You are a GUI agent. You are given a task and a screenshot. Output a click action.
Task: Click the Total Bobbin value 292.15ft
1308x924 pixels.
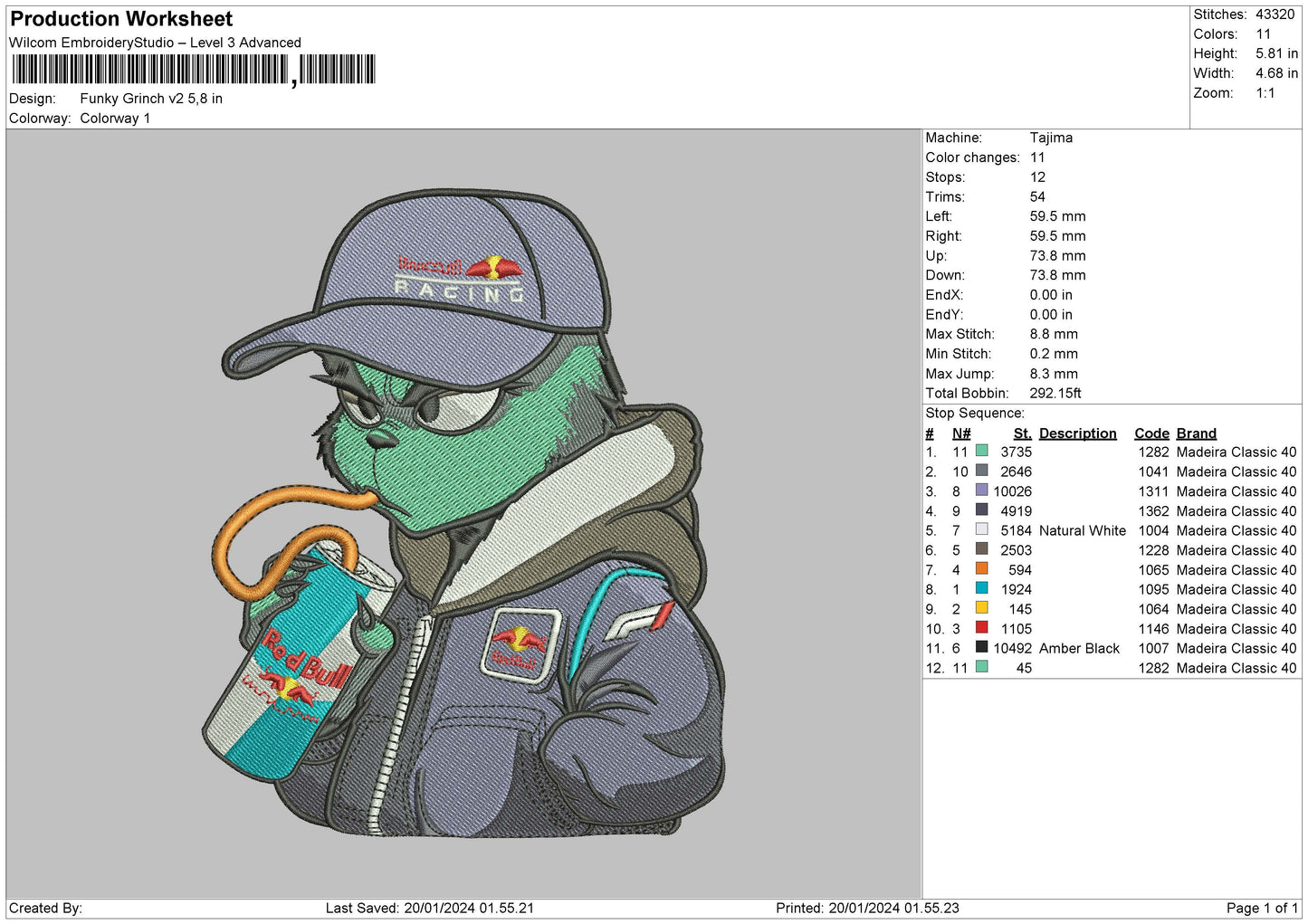(x=1055, y=393)
